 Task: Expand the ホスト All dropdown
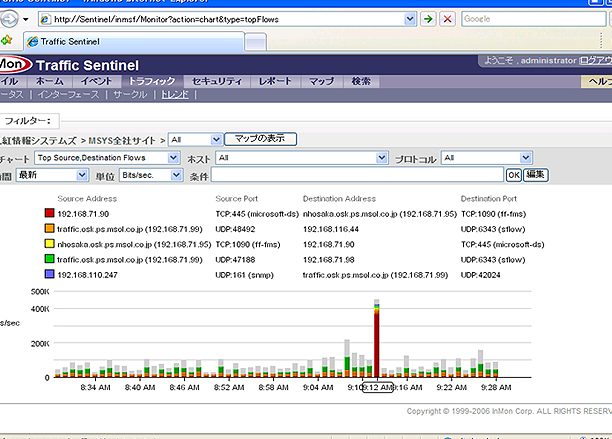(302, 158)
